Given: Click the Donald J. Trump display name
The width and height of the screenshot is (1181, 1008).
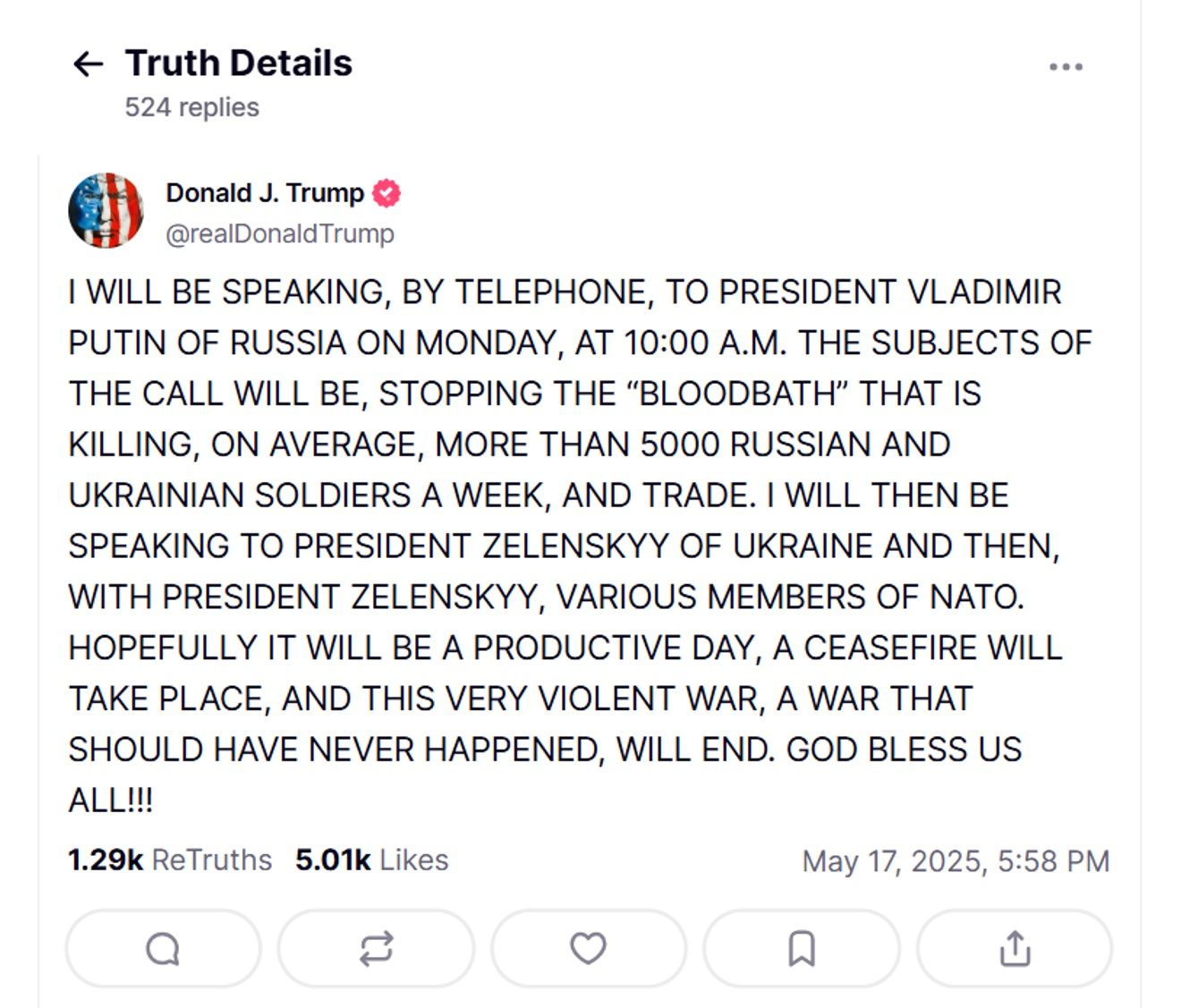Looking at the screenshot, I should point(265,193).
